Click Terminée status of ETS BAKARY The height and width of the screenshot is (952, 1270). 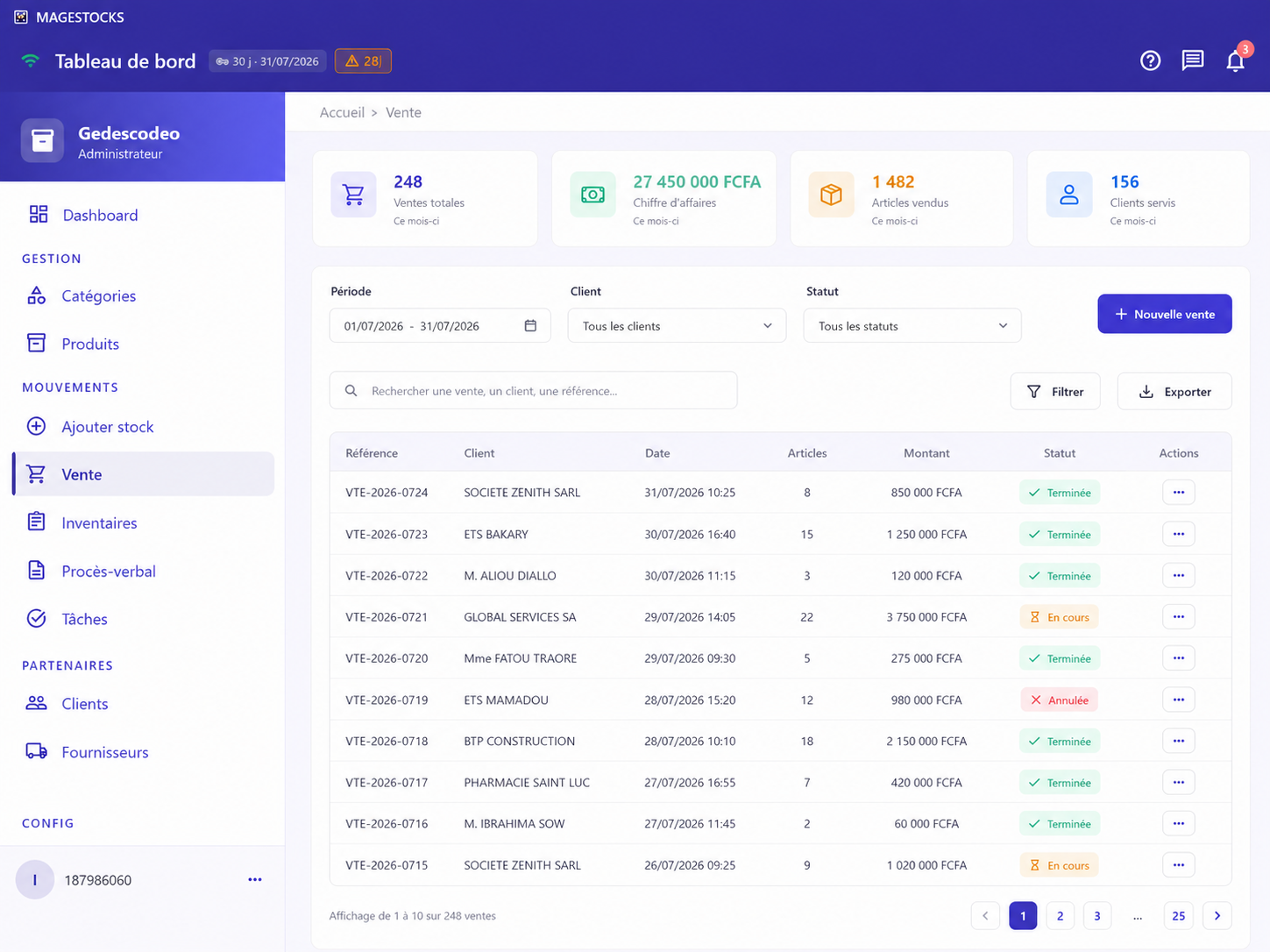[x=1060, y=534]
